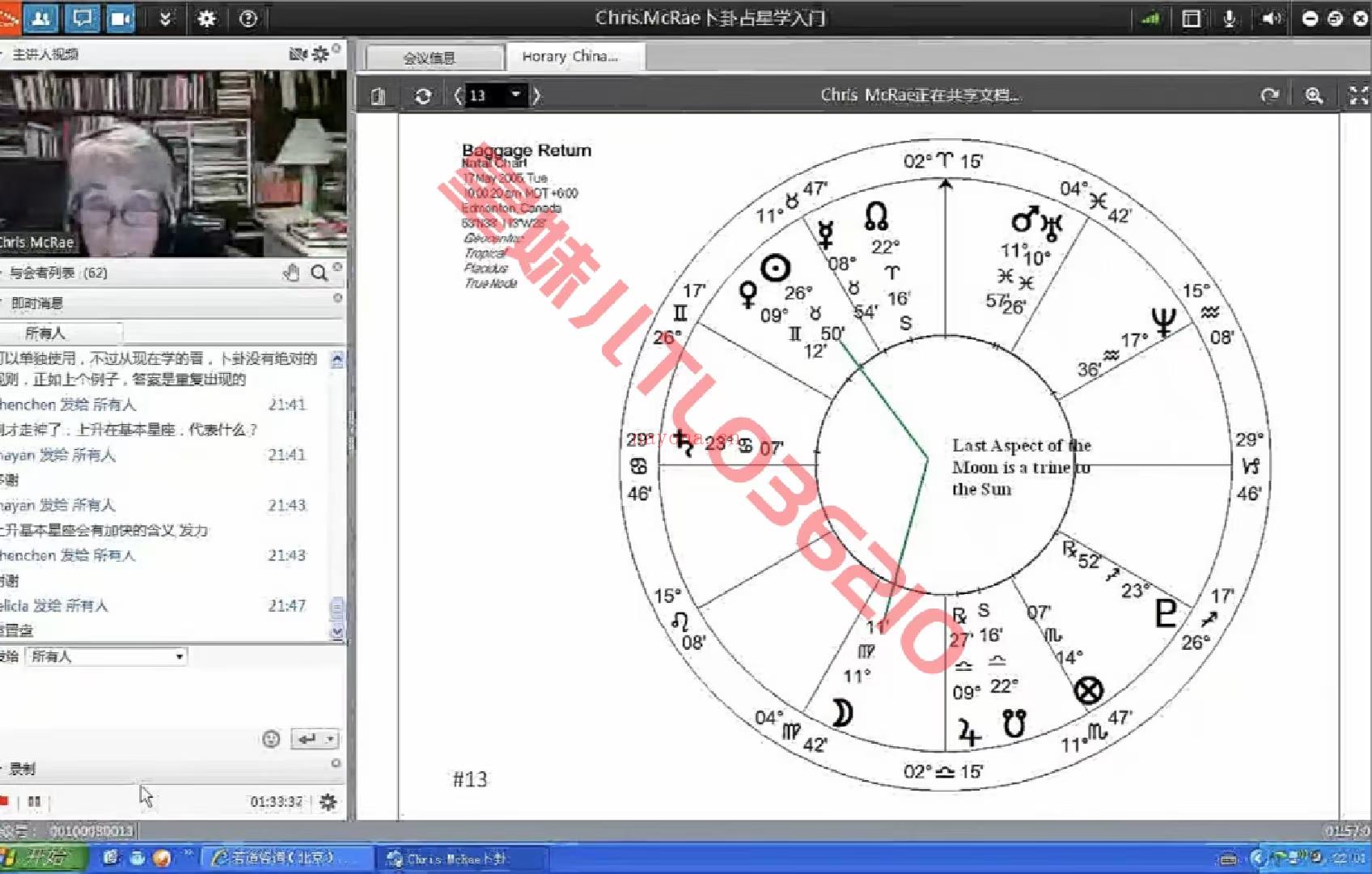Image resolution: width=1372 pixels, height=874 pixels.
Task: Detach the 即时消息 panel
Action: click(x=337, y=298)
